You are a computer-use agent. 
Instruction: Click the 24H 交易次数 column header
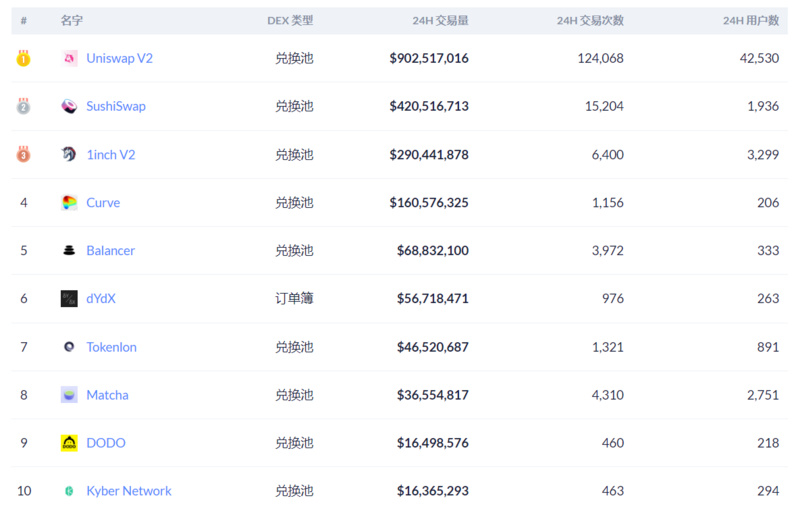tap(590, 20)
